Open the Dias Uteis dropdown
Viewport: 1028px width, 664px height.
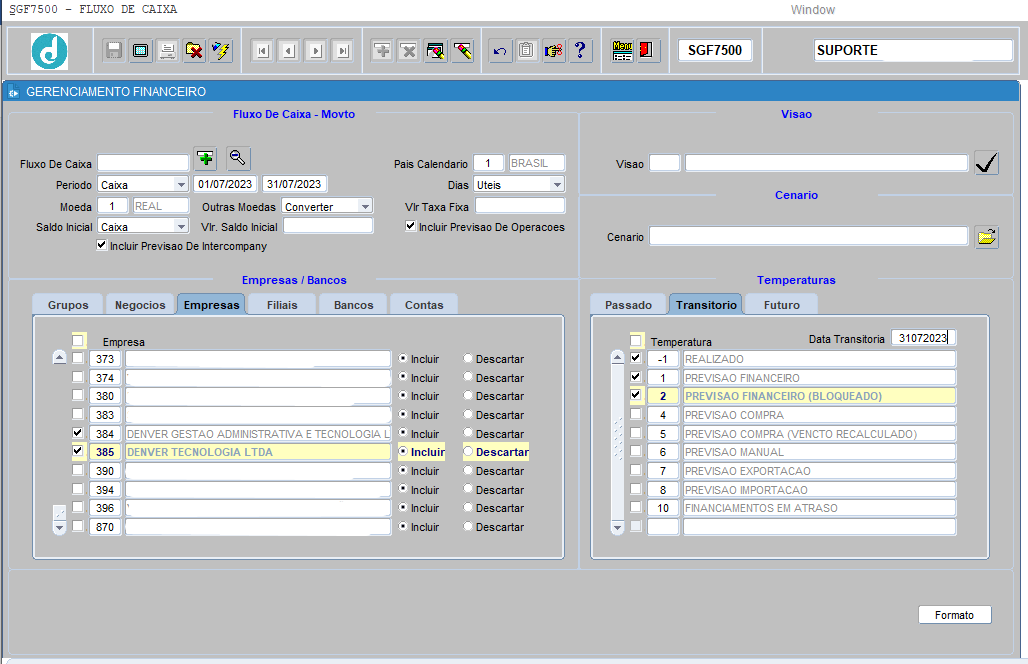pyautogui.click(x=557, y=185)
